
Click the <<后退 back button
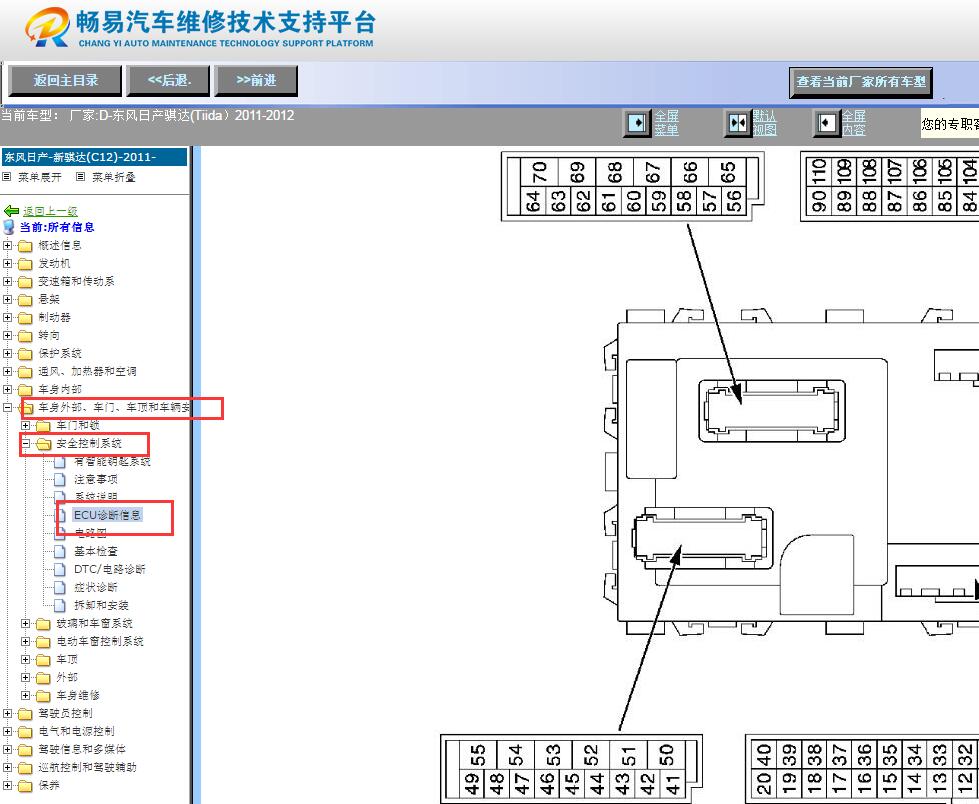[169, 81]
